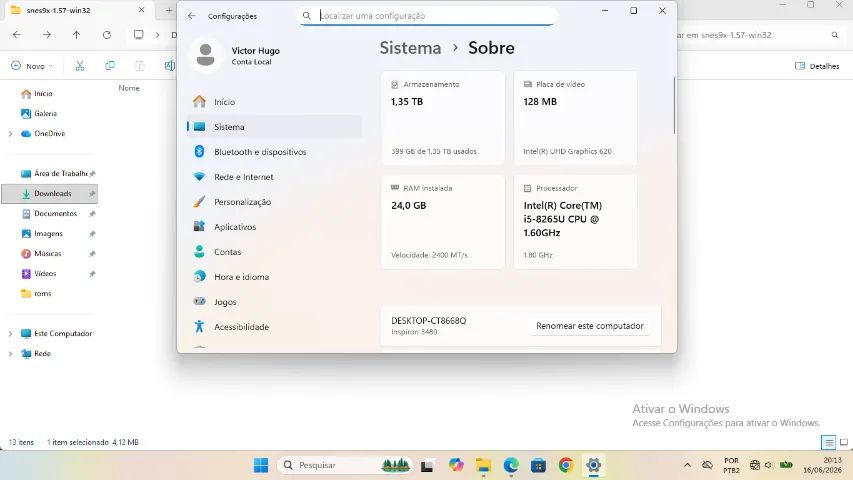Open Windows Start menu
Viewport: 853px width, 480px height.
pos(261,465)
